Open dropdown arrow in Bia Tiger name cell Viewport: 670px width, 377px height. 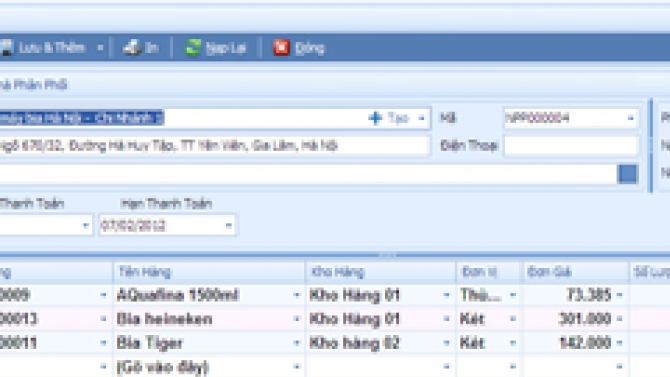tap(297, 343)
